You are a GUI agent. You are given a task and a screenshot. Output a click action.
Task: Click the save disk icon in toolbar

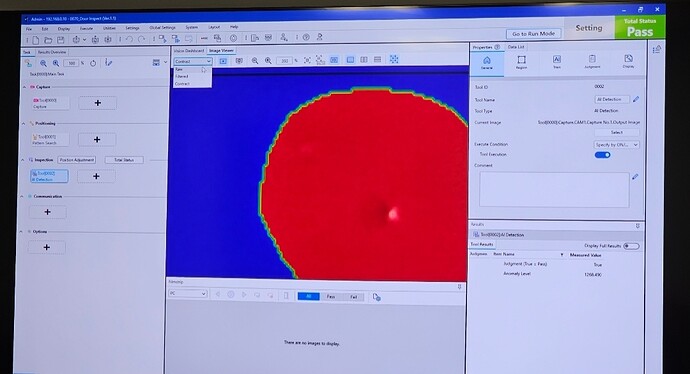(x=61, y=40)
